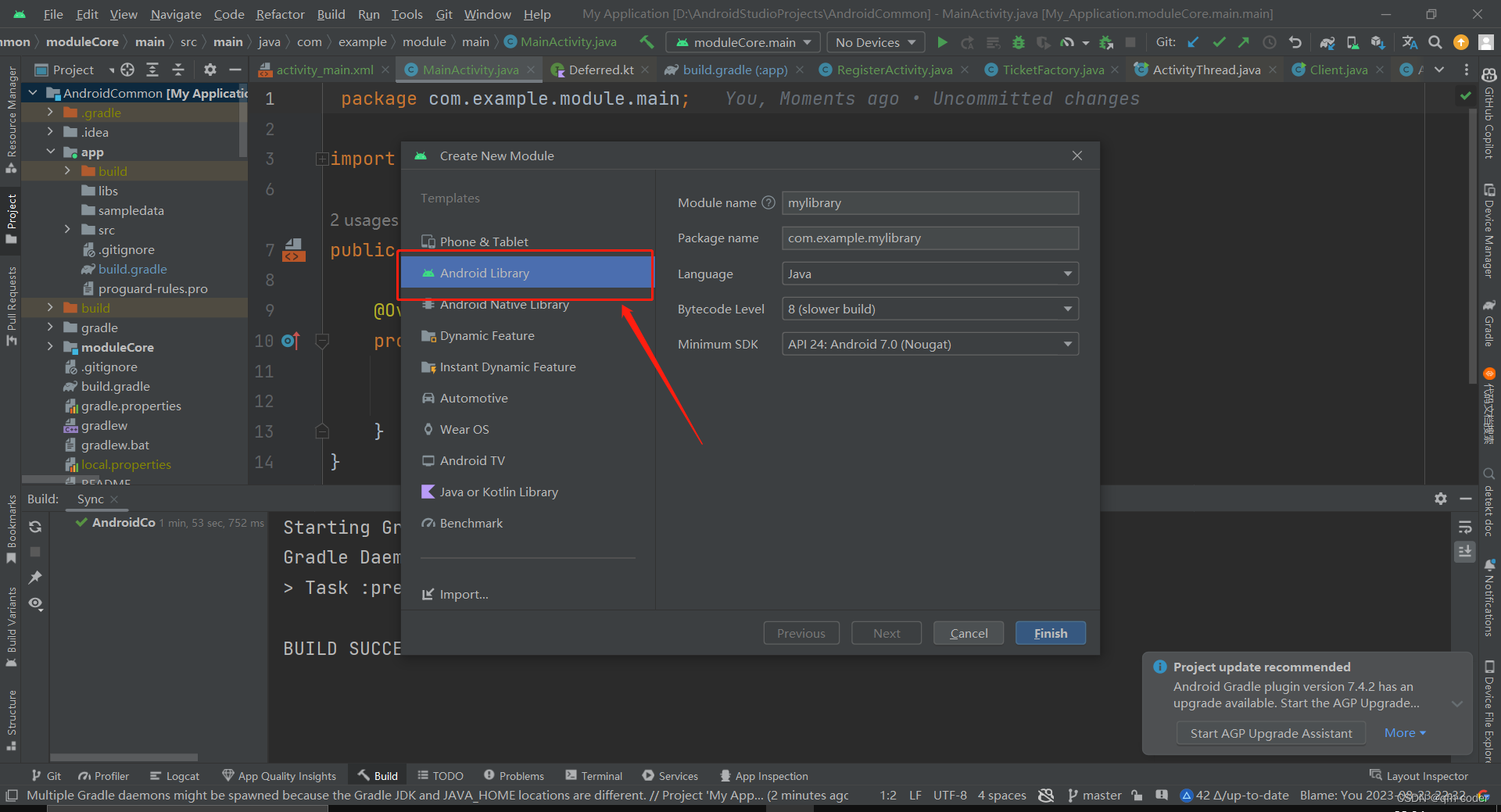Open Terminal tool window button

[x=593, y=775]
